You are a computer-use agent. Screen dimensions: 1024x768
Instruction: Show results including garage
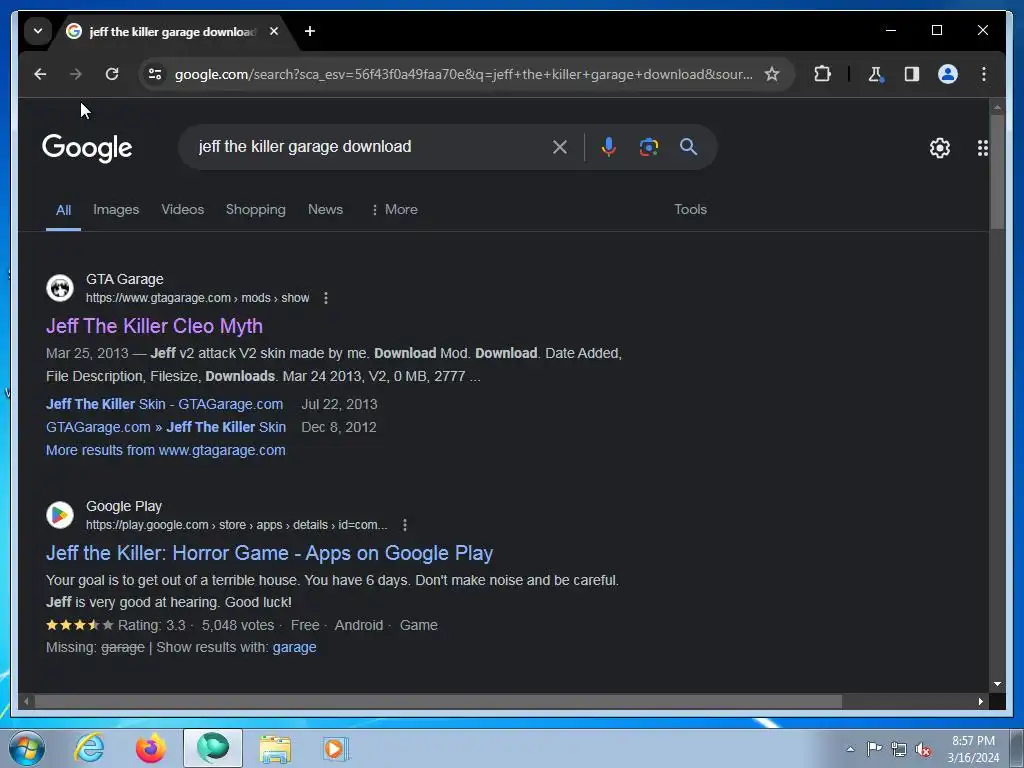295,647
